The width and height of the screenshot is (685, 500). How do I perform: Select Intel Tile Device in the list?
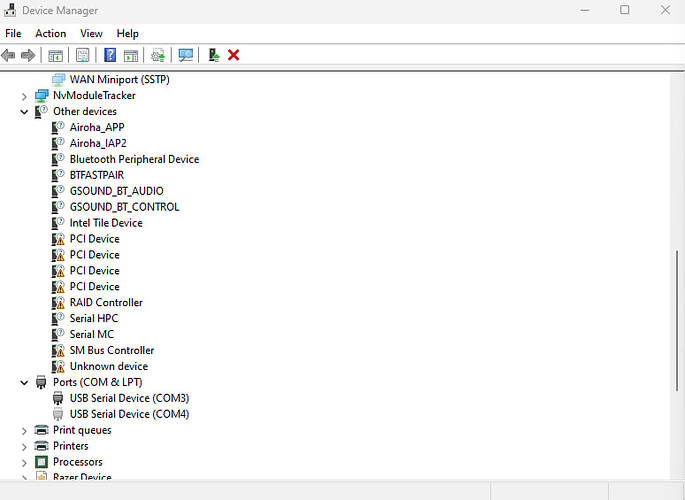point(106,223)
